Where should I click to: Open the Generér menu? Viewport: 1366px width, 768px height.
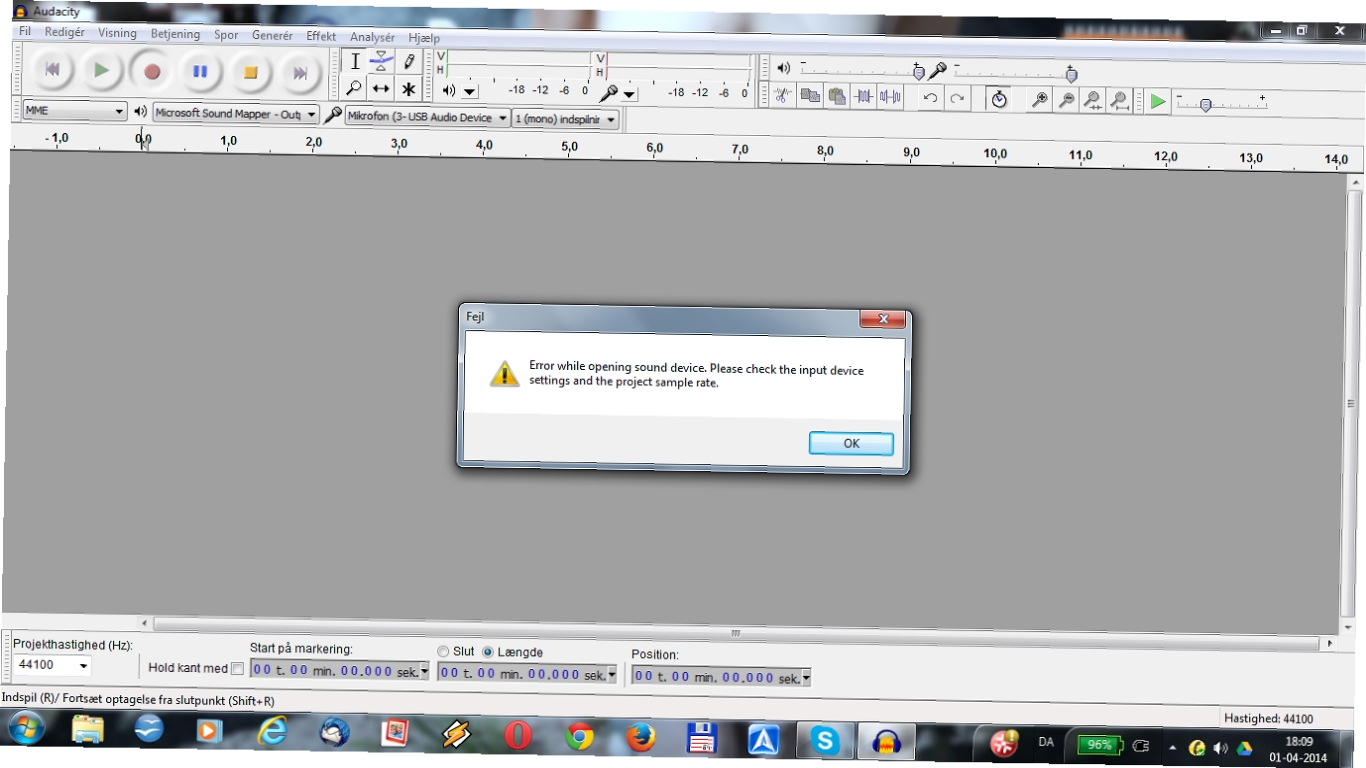(x=272, y=35)
